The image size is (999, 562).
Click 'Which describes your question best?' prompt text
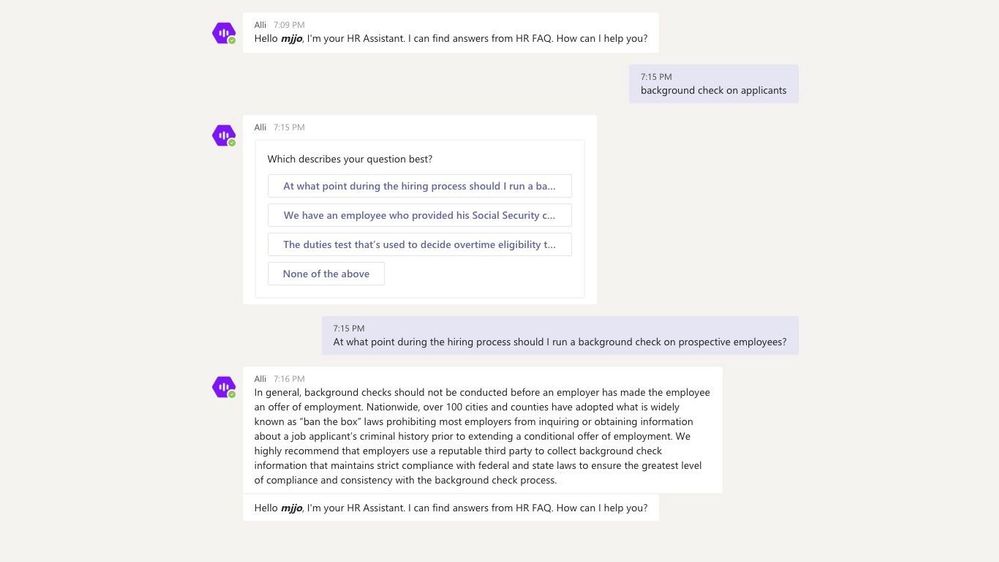(350, 159)
